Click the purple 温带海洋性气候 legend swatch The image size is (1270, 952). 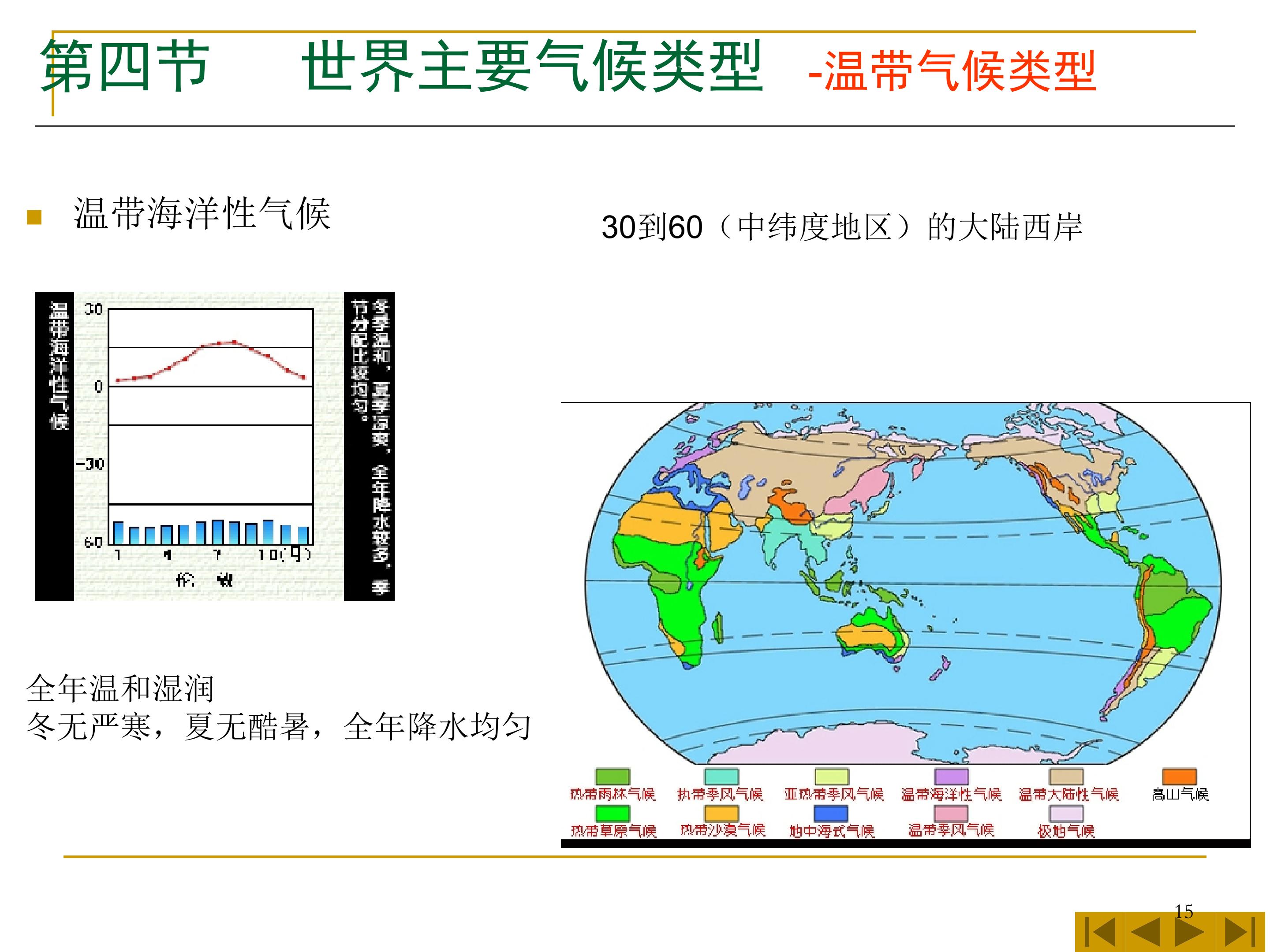(x=951, y=777)
